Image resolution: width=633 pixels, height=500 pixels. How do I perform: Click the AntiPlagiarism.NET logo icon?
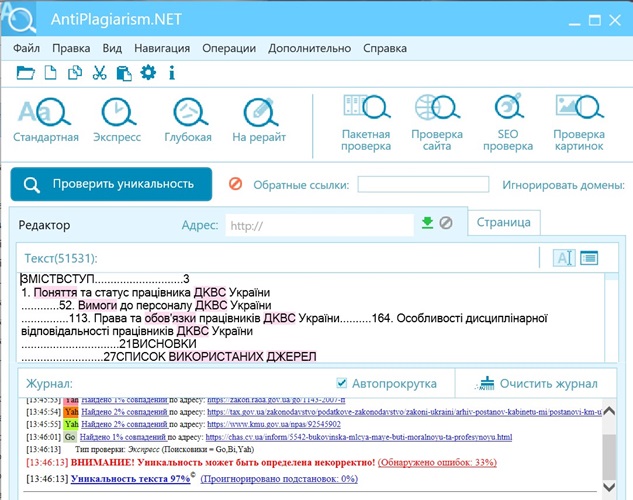(x=19, y=18)
